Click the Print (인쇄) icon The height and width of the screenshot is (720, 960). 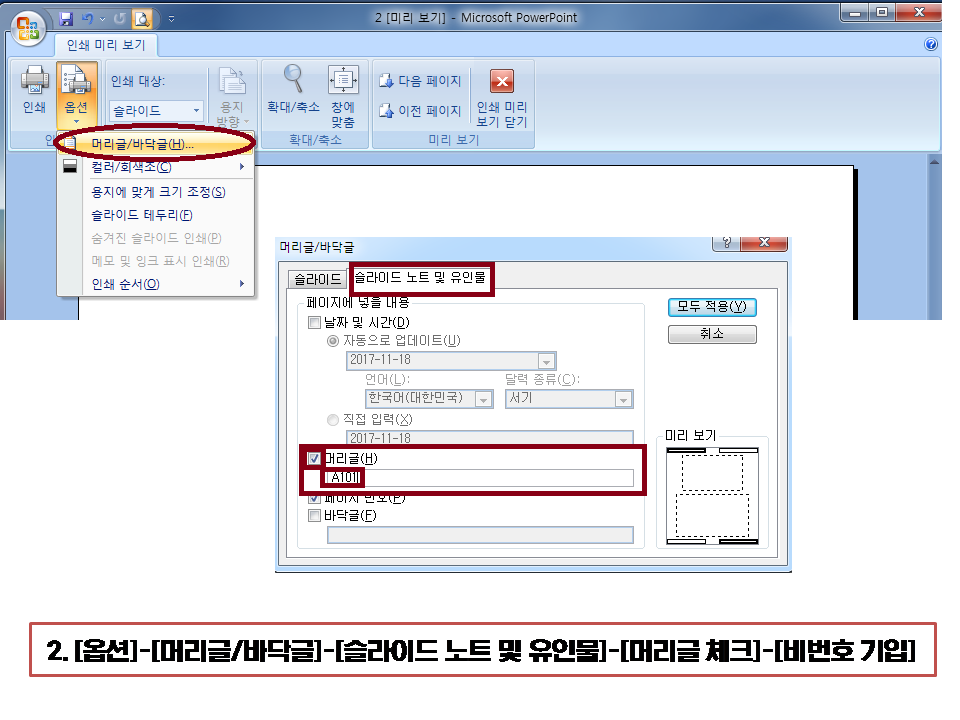(x=34, y=82)
